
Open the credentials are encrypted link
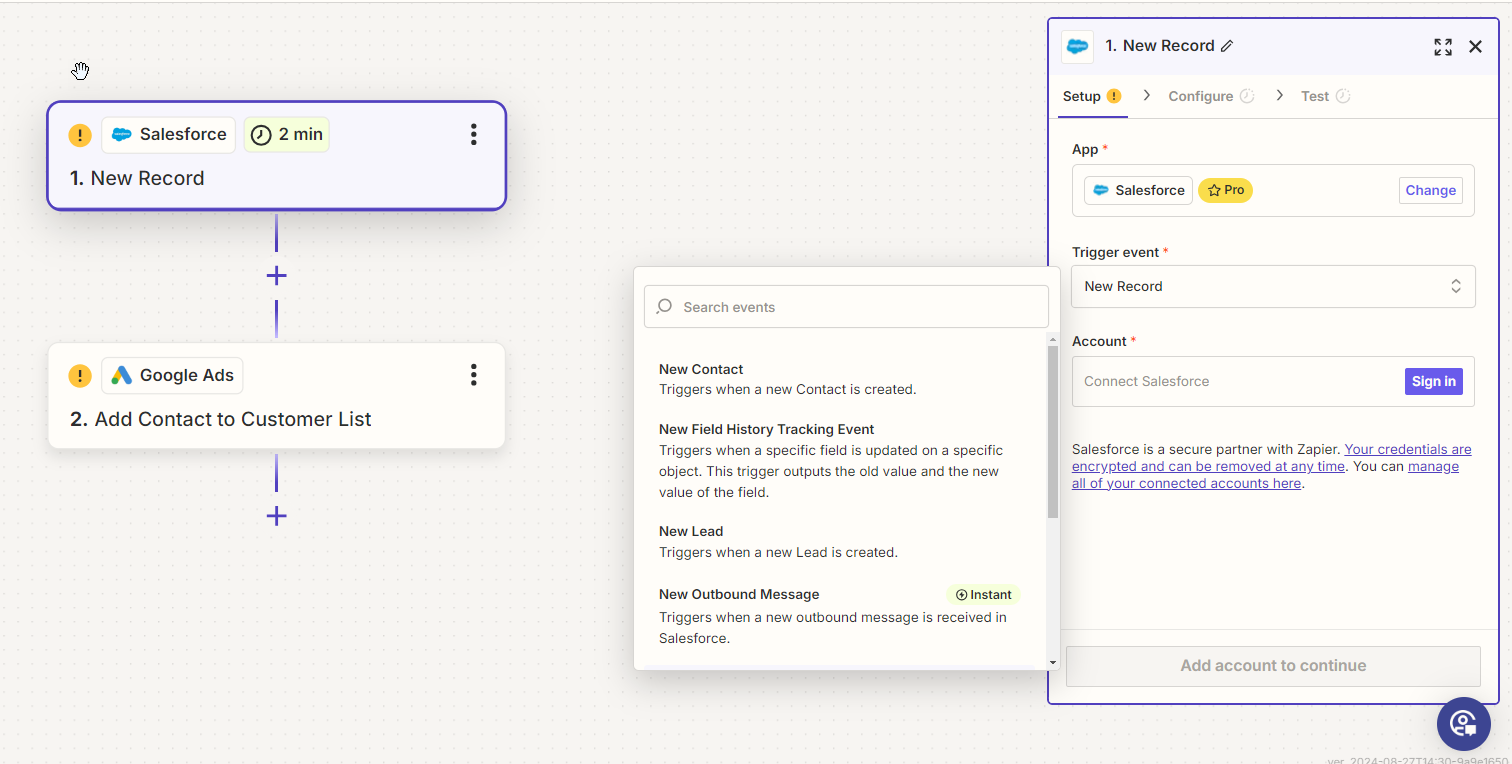(x=1272, y=458)
